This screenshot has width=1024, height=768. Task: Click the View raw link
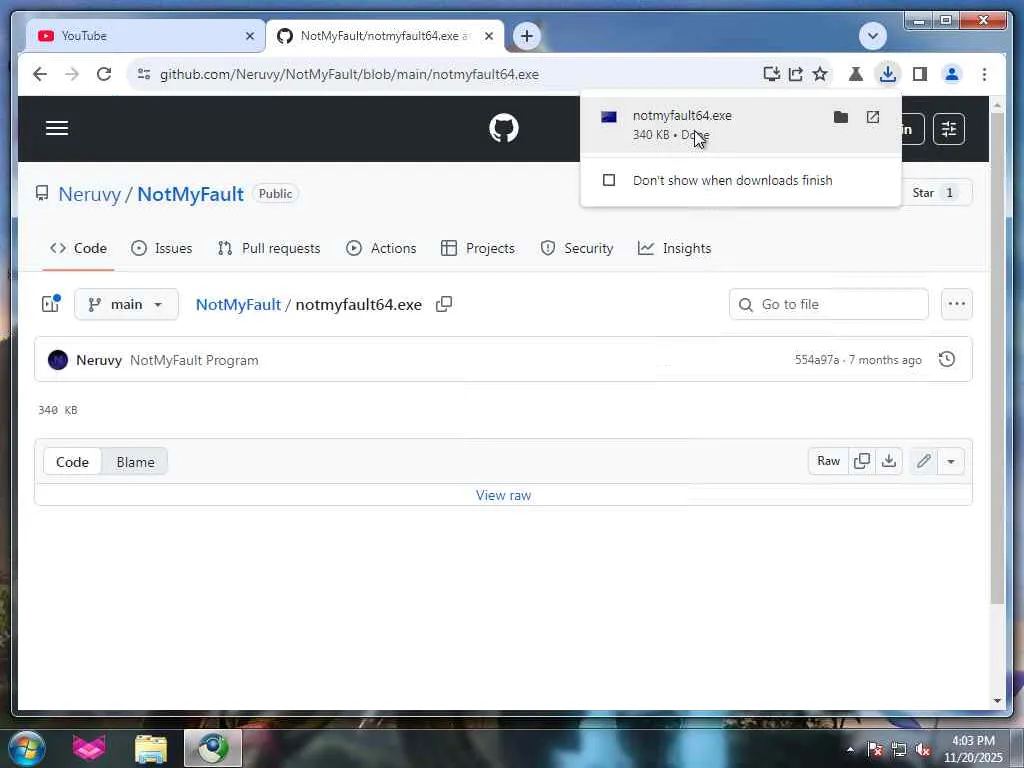(x=504, y=495)
